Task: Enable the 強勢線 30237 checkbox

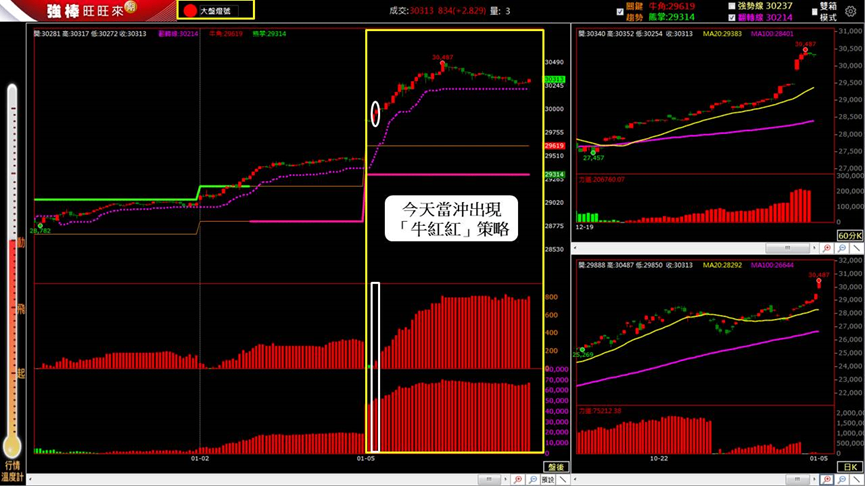Action: [731, 6]
